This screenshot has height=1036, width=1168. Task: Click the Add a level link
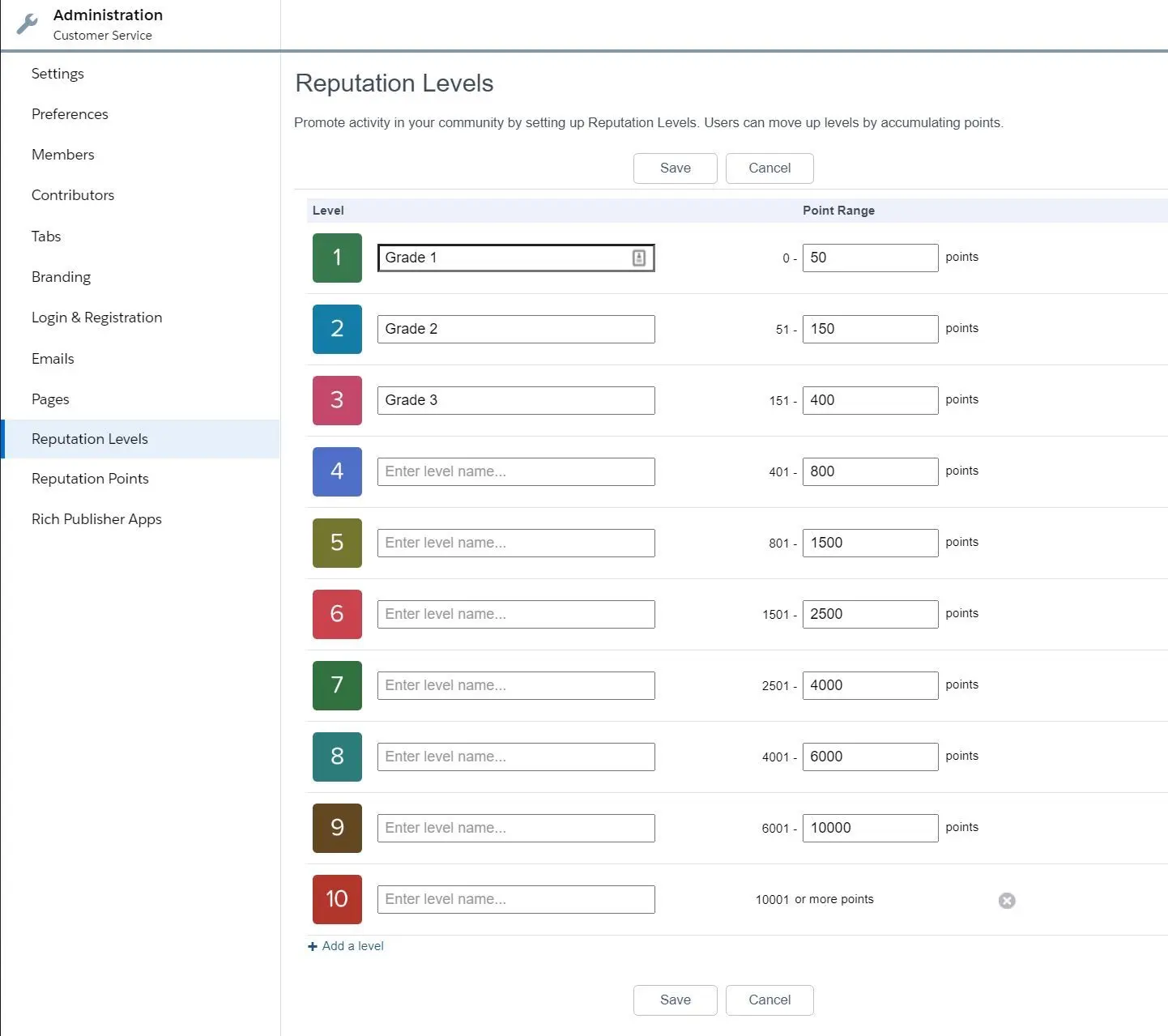point(346,946)
